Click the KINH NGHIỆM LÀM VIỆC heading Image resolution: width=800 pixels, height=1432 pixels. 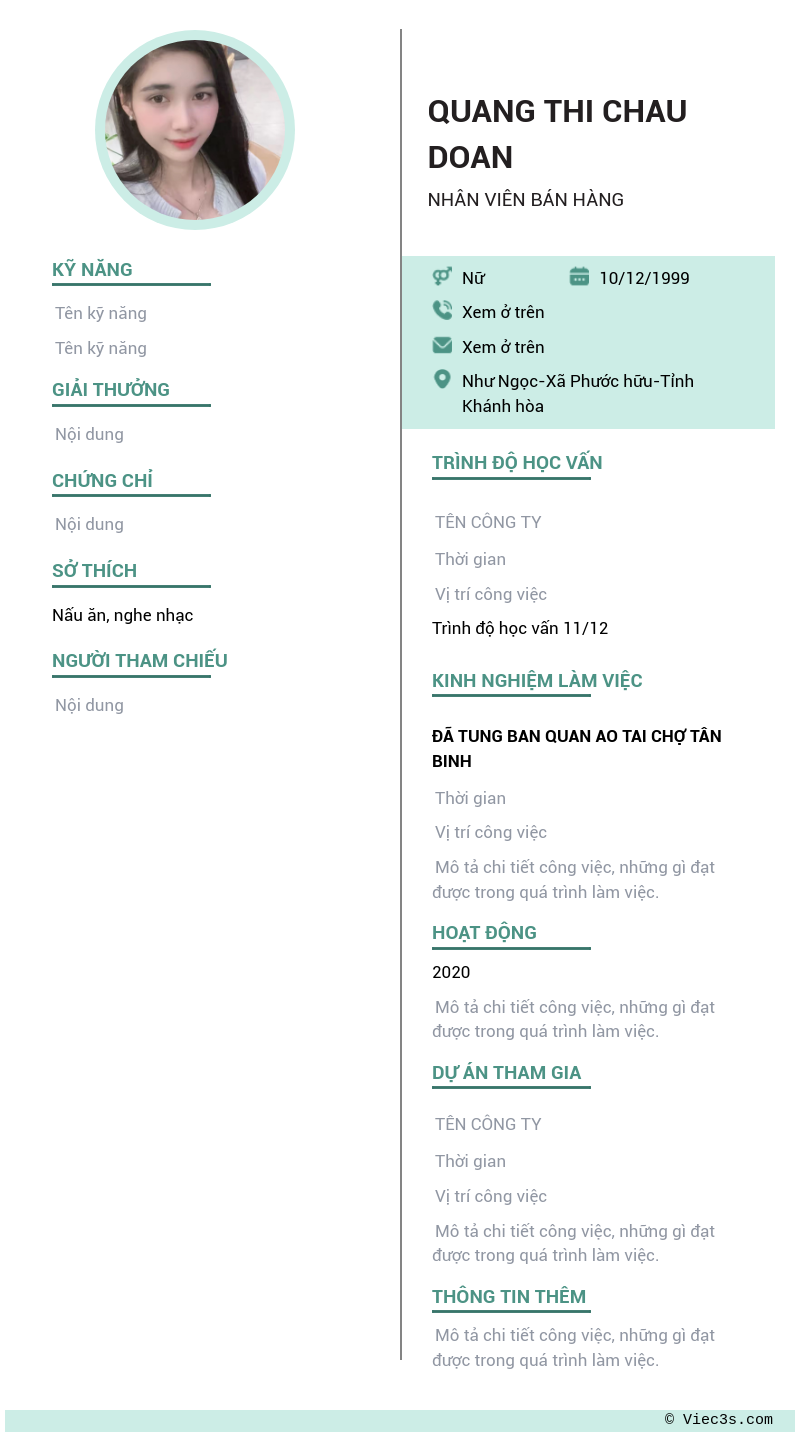coord(537,680)
